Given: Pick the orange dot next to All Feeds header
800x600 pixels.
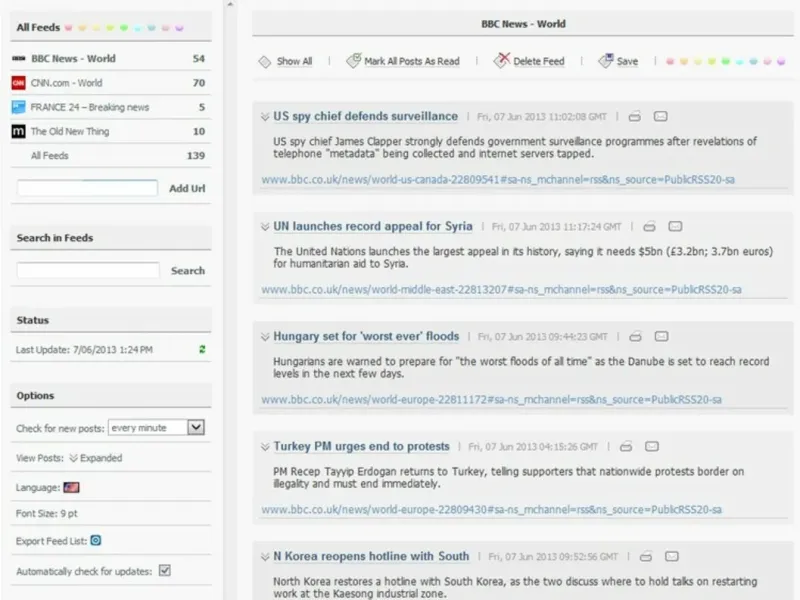Looking at the screenshot, I should coord(82,28).
